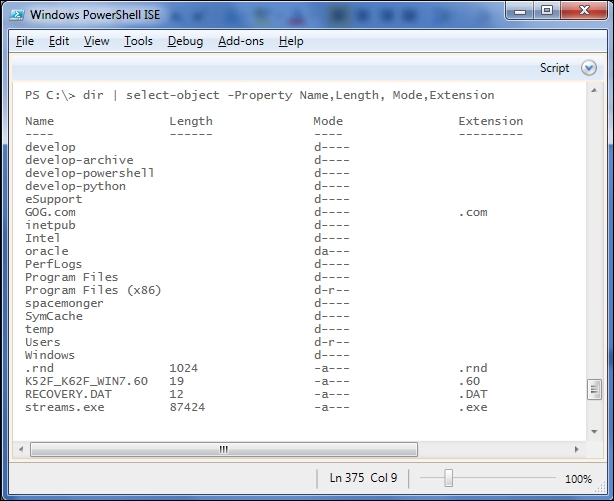Click the inetpub entry

click(x=50, y=225)
